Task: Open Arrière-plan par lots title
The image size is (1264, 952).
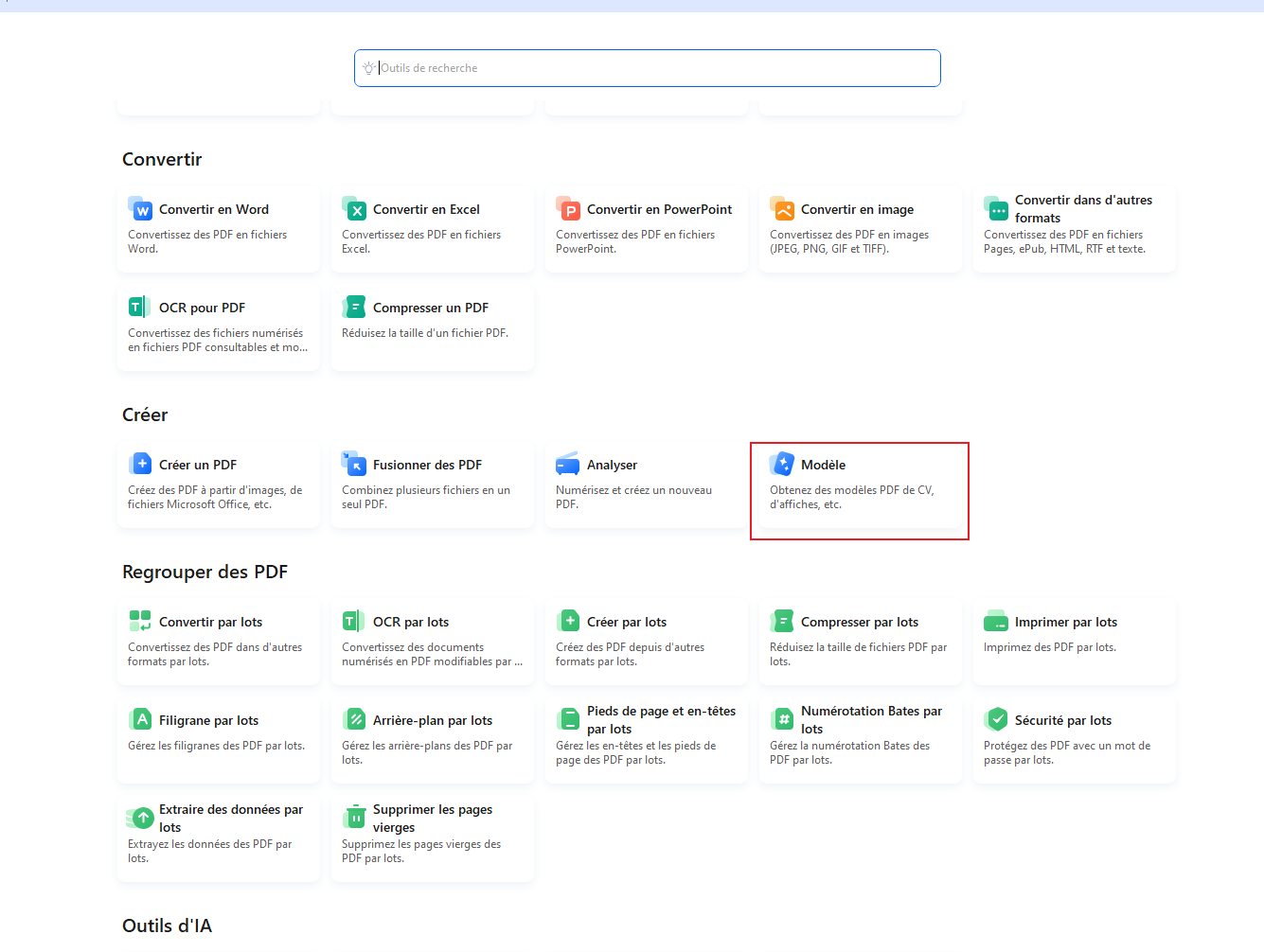Action: pyautogui.click(x=433, y=720)
